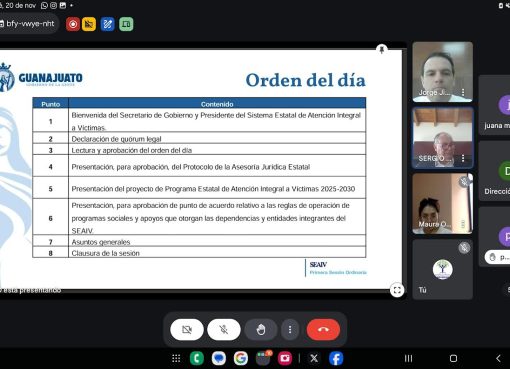Select your own 'Tú' tile
This screenshot has width=510, height=369.
tap(443, 269)
